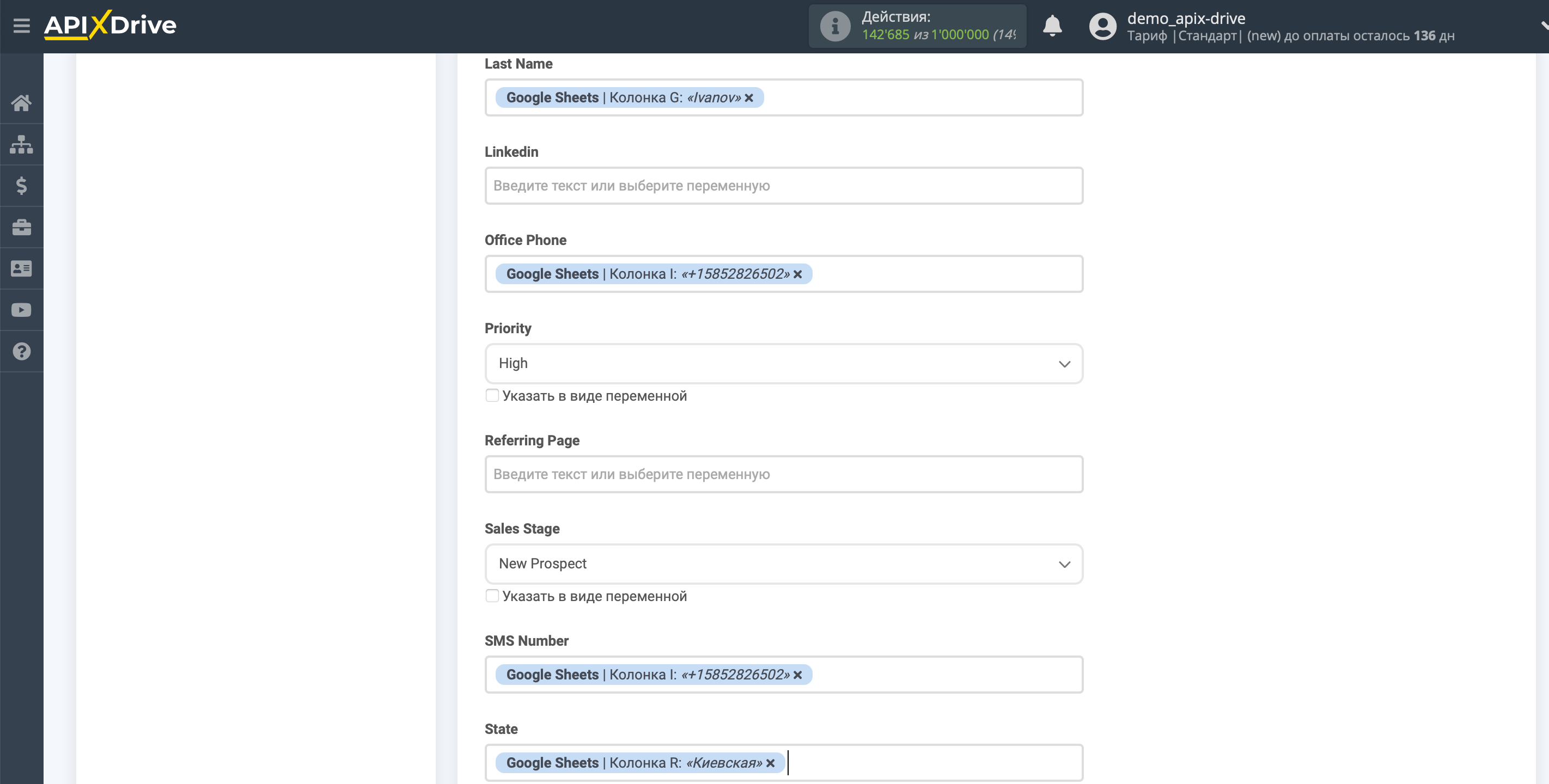Screen dimensions: 1549x784
Task: Open the billing dollar sidebar icon
Action: pyautogui.click(x=22, y=186)
